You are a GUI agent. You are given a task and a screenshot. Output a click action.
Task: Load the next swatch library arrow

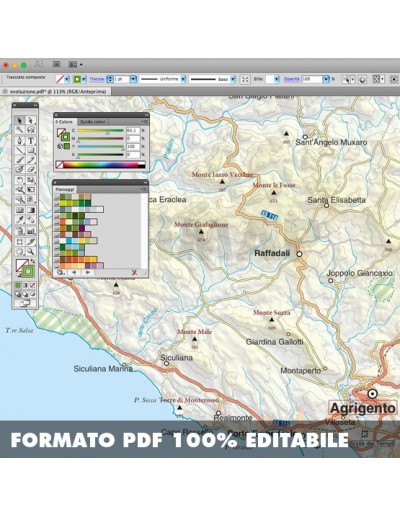click(88, 272)
